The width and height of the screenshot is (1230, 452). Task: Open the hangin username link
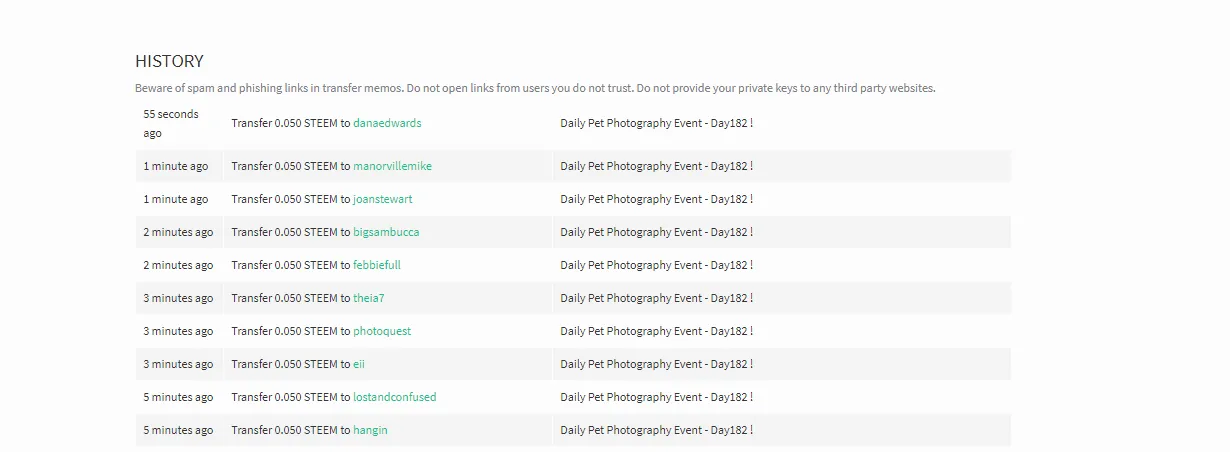pos(370,430)
